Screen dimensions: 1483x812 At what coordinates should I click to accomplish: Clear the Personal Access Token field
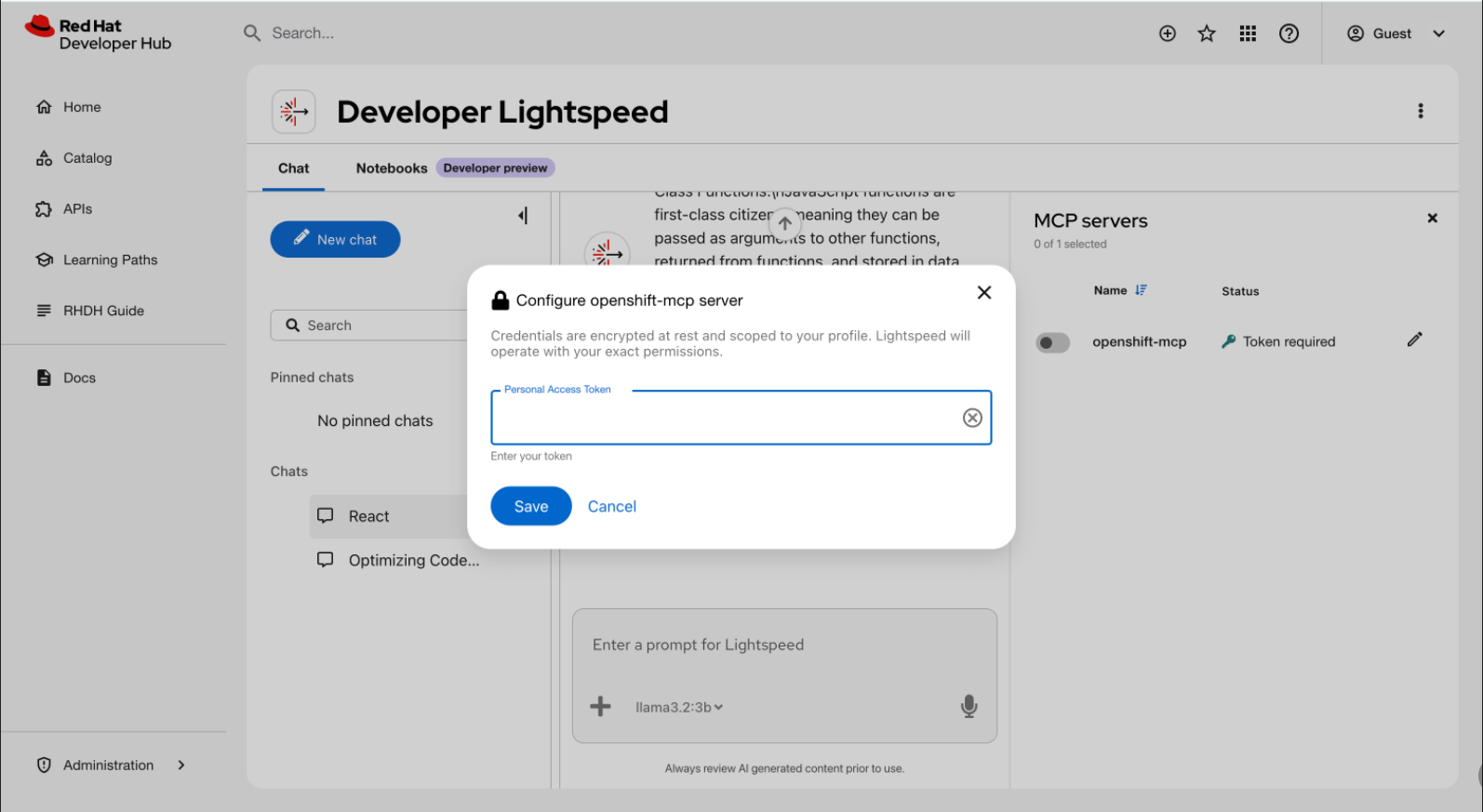[x=972, y=418]
